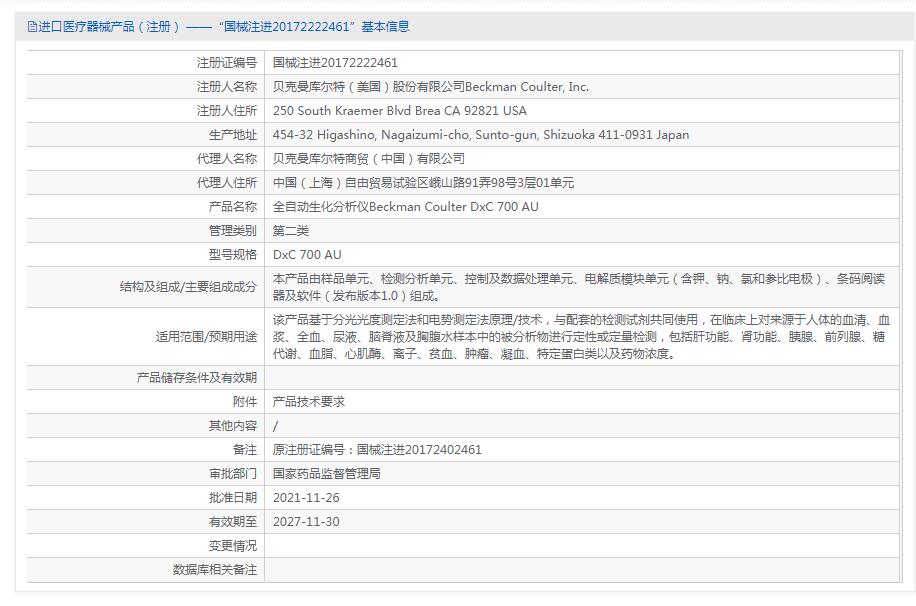Open the "产品技术要求" attachment
This screenshot has height=606, width=916.
pyautogui.click(x=309, y=401)
